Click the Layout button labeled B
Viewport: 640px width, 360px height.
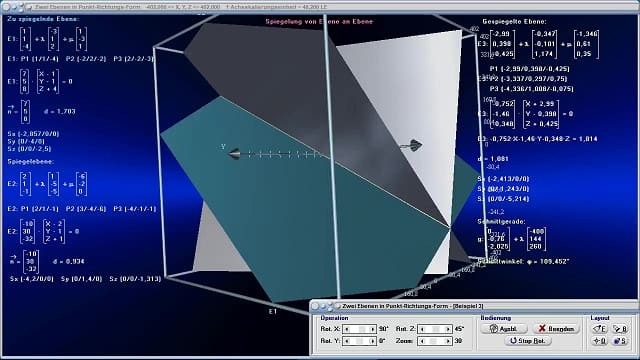coord(620,329)
